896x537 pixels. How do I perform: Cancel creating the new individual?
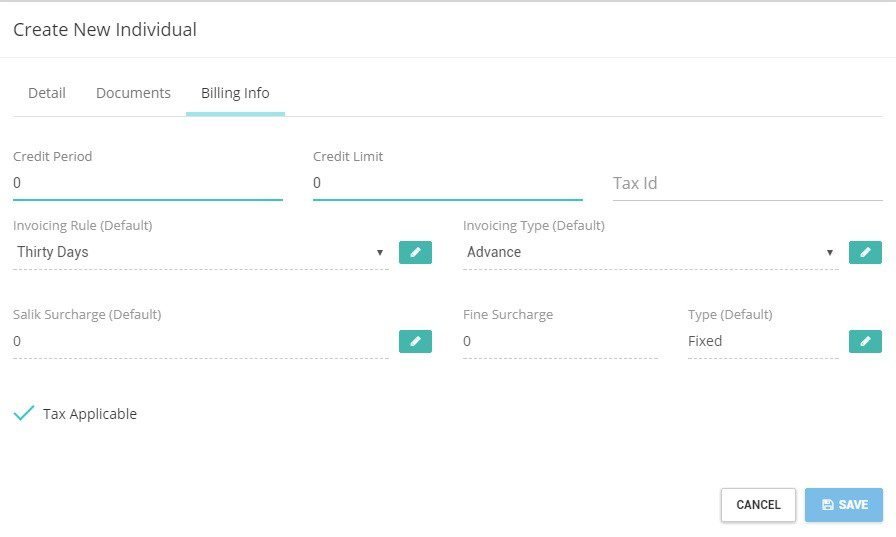tap(758, 505)
